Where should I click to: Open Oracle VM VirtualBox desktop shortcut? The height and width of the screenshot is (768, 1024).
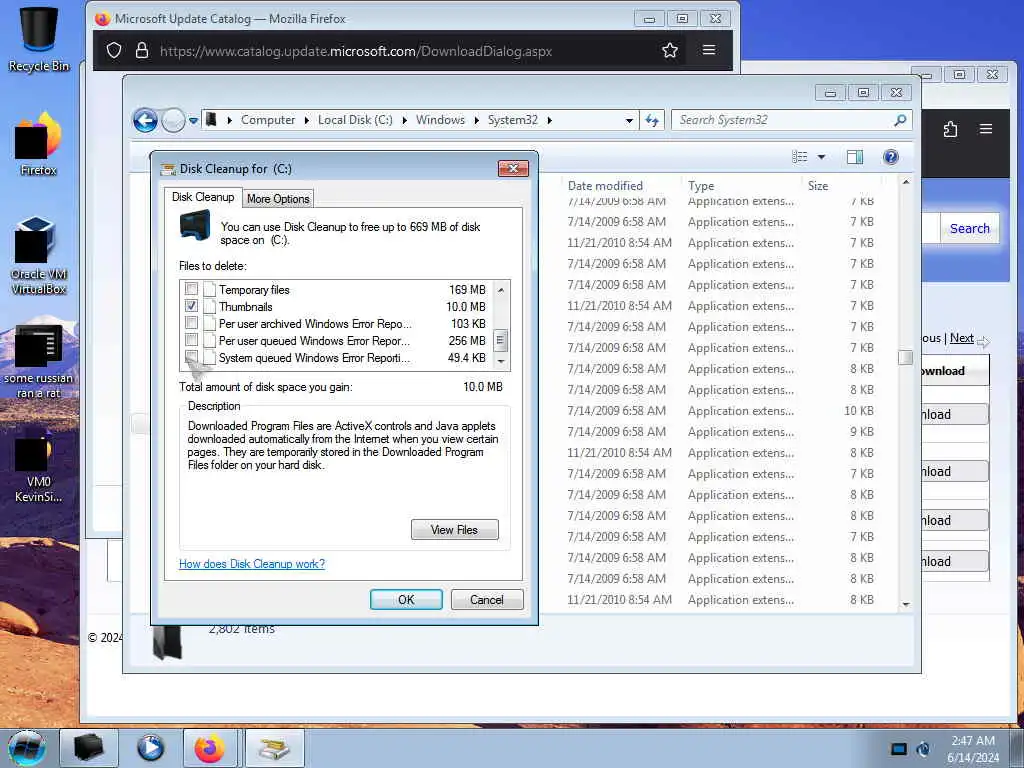[39, 255]
